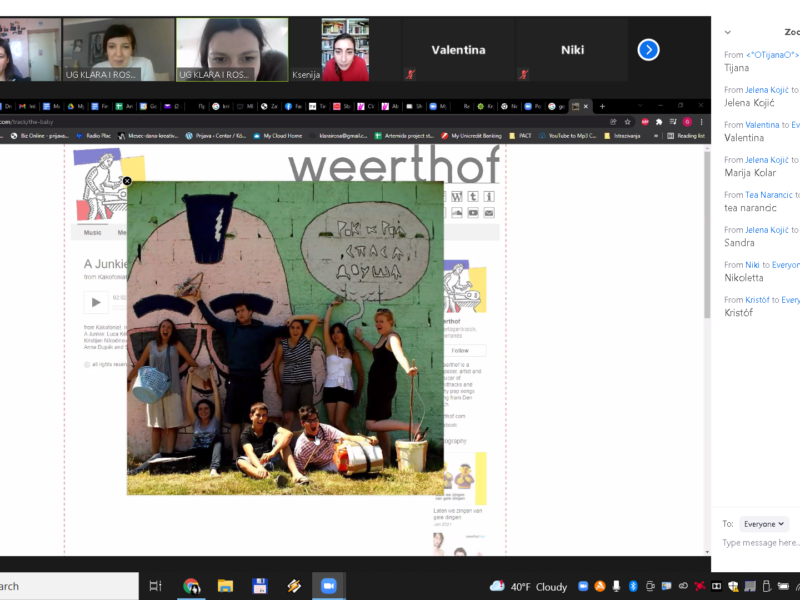Open the PACT bookmark folder
Screen dimensions: 800x600
tap(520, 136)
